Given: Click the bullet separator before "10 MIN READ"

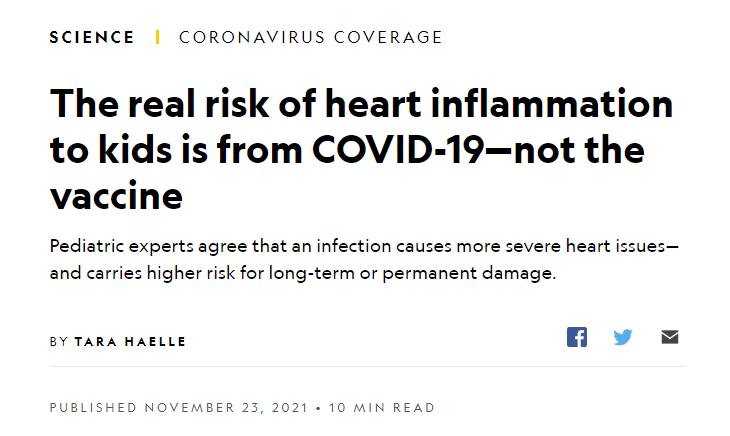Looking at the screenshot, I should tap(318, 408).
